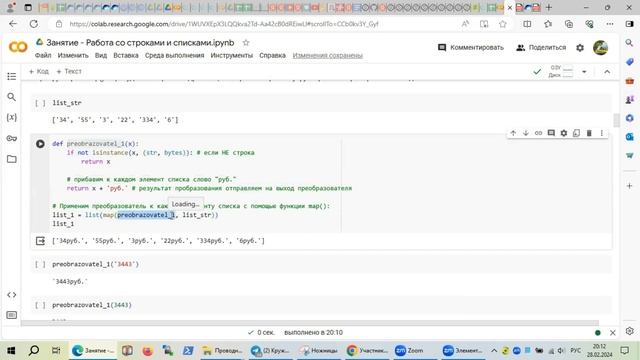The height and width of the screenshot is (360, 640).
Task: Open the Инструменты menu
Action: [x=231, y=56]
